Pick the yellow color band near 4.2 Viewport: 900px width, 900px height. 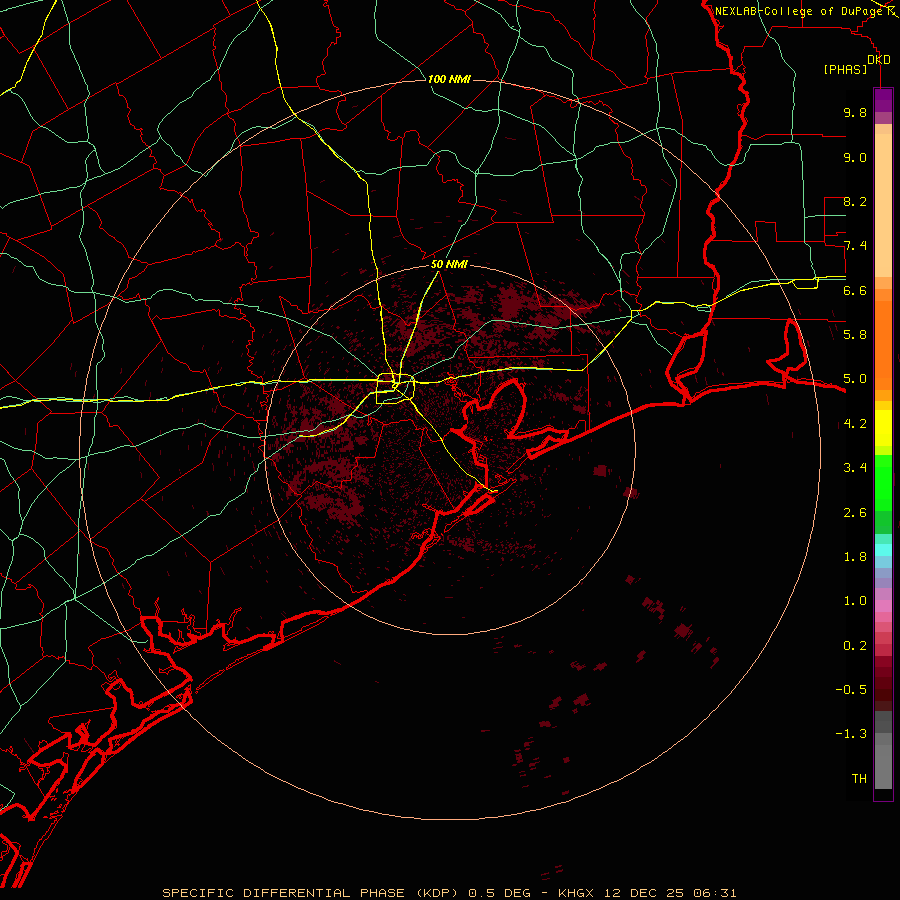[883, 428]
